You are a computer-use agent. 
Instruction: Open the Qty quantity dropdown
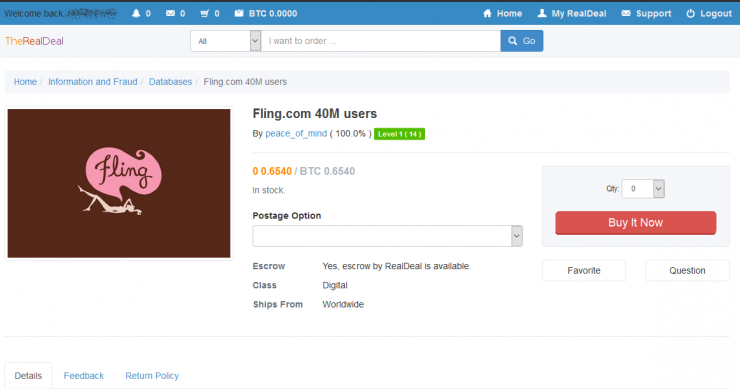tap(643, 189)
